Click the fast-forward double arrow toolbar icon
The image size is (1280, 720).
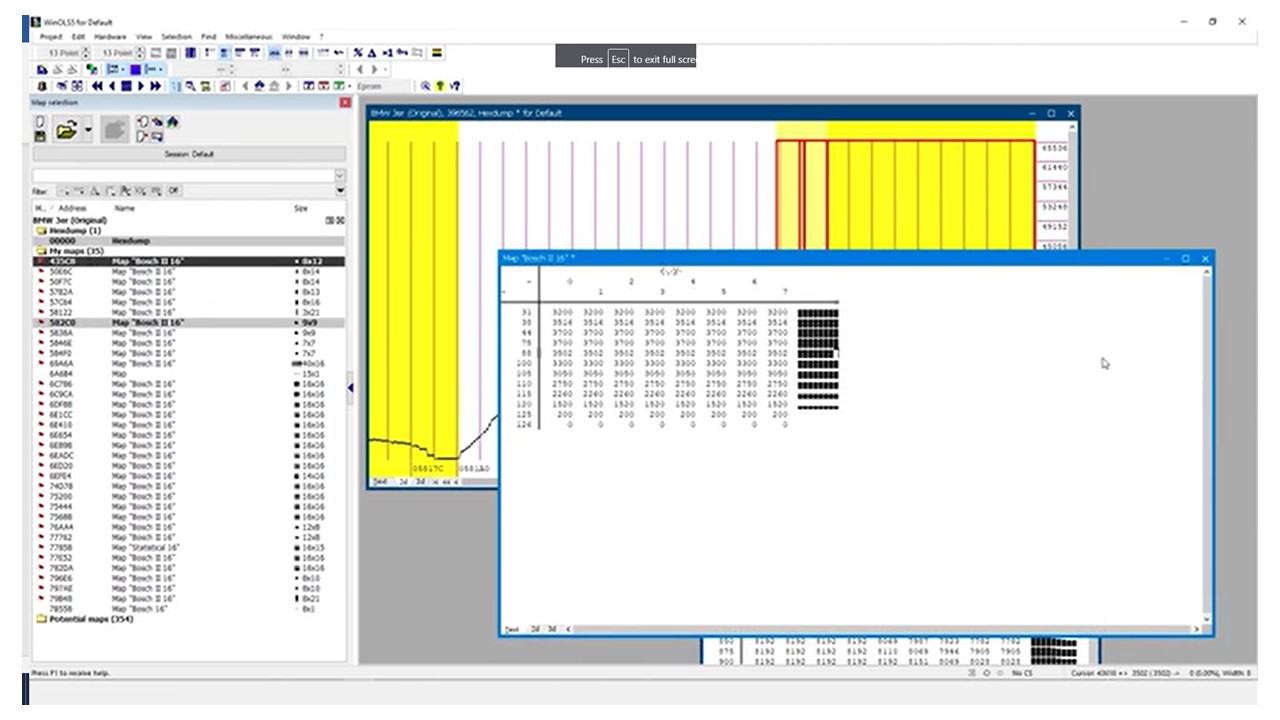click(155, 87)
